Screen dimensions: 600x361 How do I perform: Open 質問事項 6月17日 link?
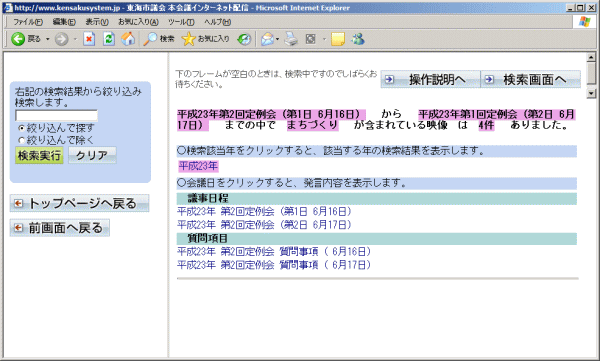point(274,265)
